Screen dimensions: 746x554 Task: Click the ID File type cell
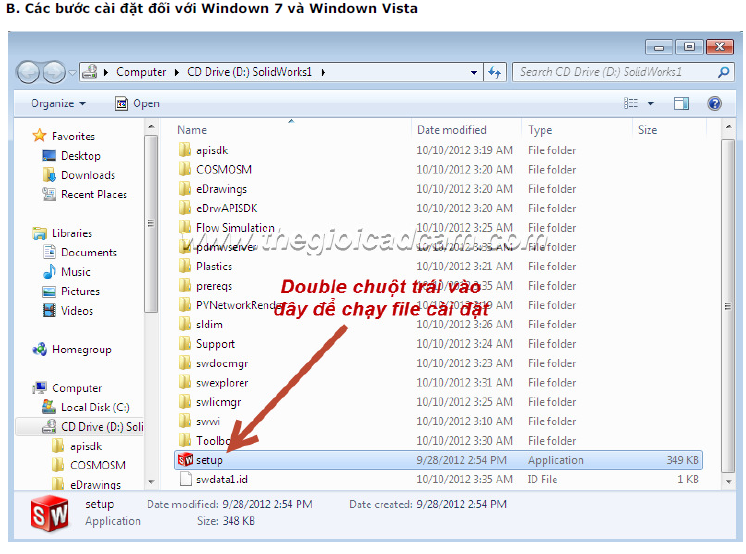tap(542, 479)
